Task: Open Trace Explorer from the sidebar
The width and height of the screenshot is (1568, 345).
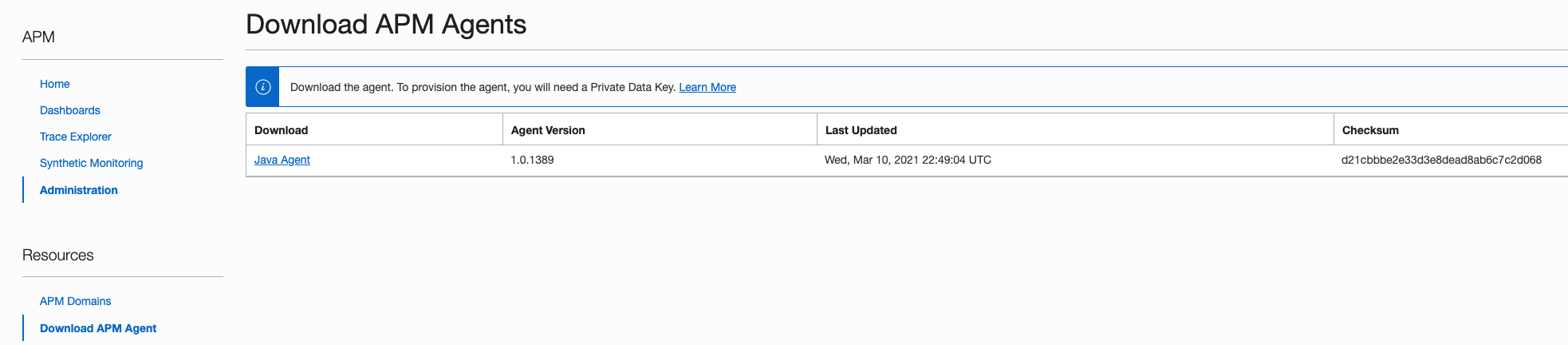Action: pyautogui.click(x=76, y=137)
